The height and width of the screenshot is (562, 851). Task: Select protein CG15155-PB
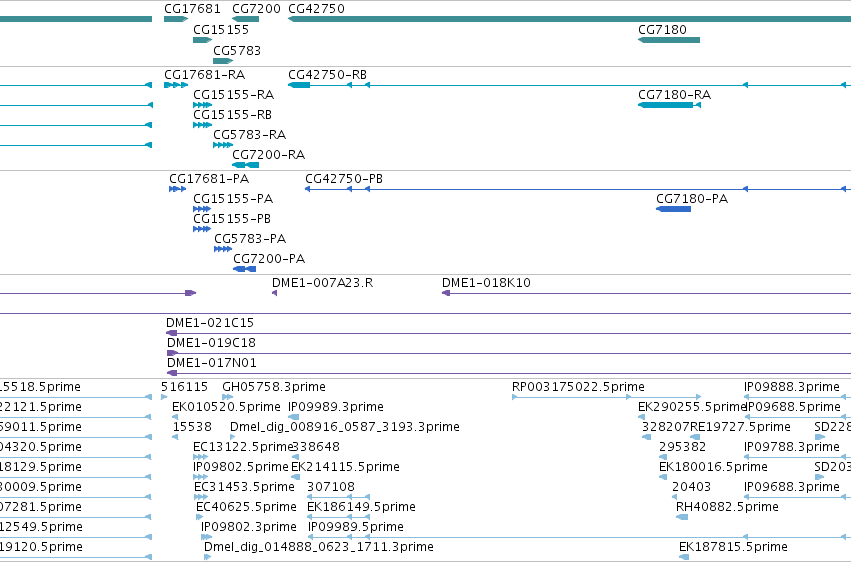click(x=202, y=229)
